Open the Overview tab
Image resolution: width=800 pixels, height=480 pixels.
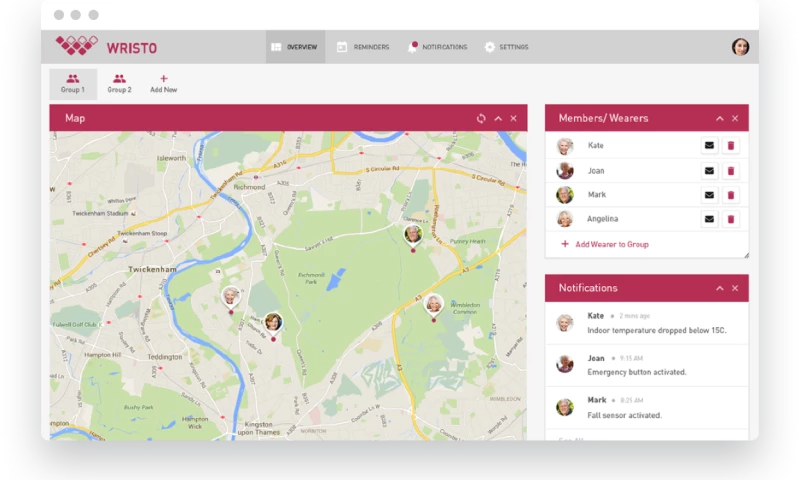point(295,47)
